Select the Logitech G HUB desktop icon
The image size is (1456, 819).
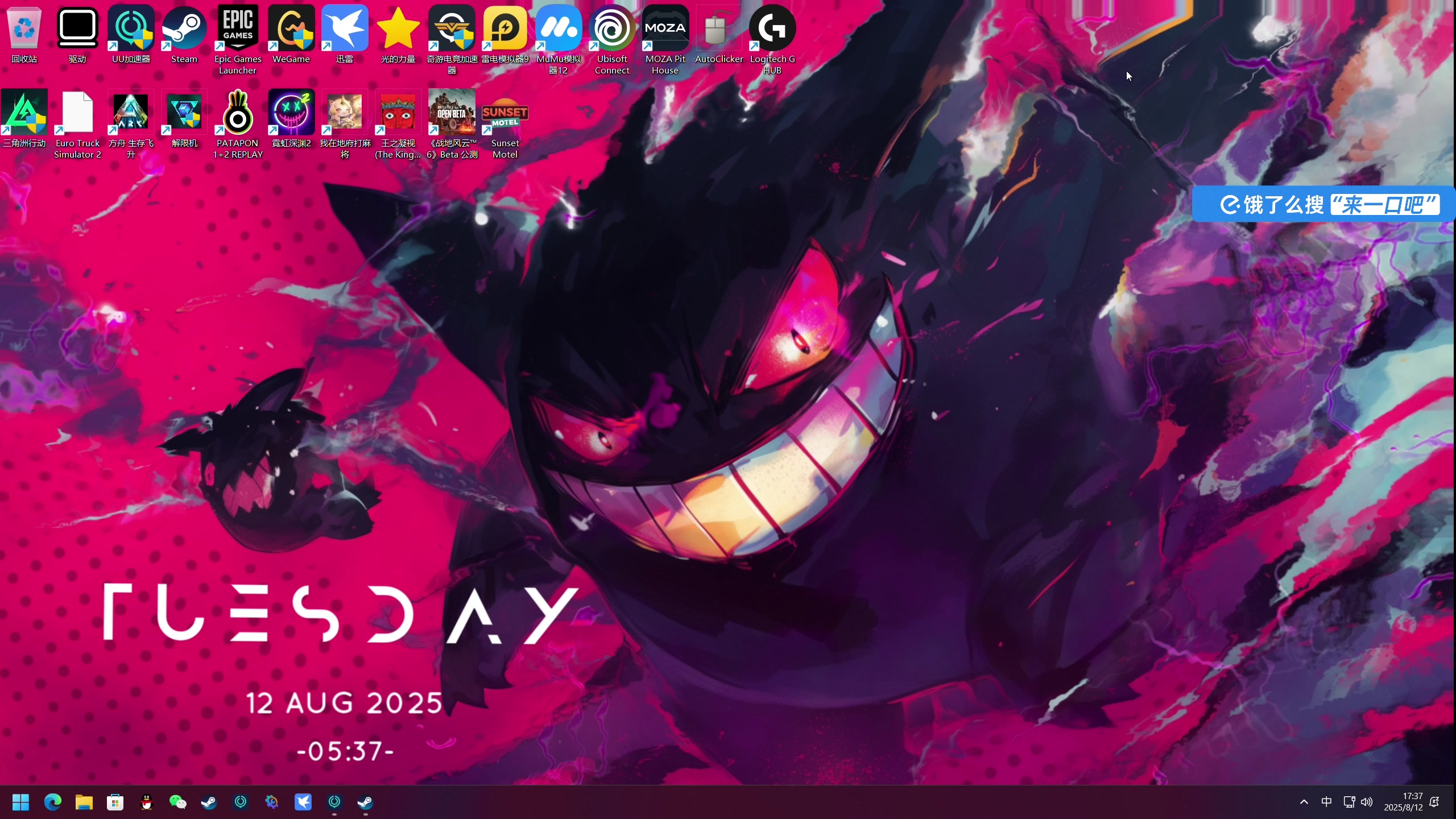[772, 41]
